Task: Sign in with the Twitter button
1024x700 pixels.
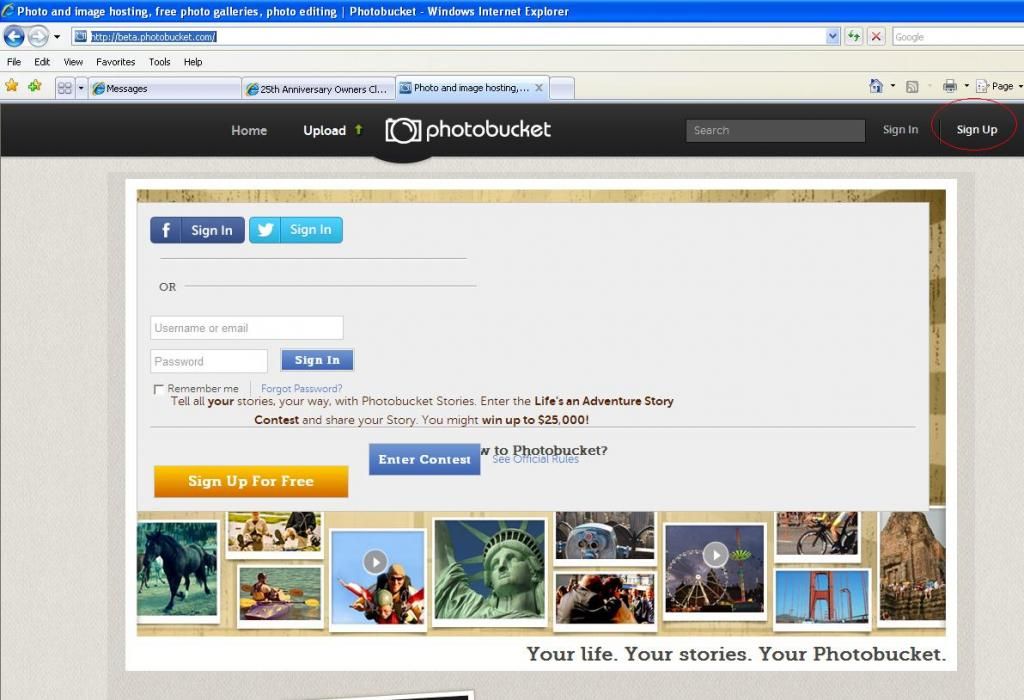Action: tap(295, 230)
